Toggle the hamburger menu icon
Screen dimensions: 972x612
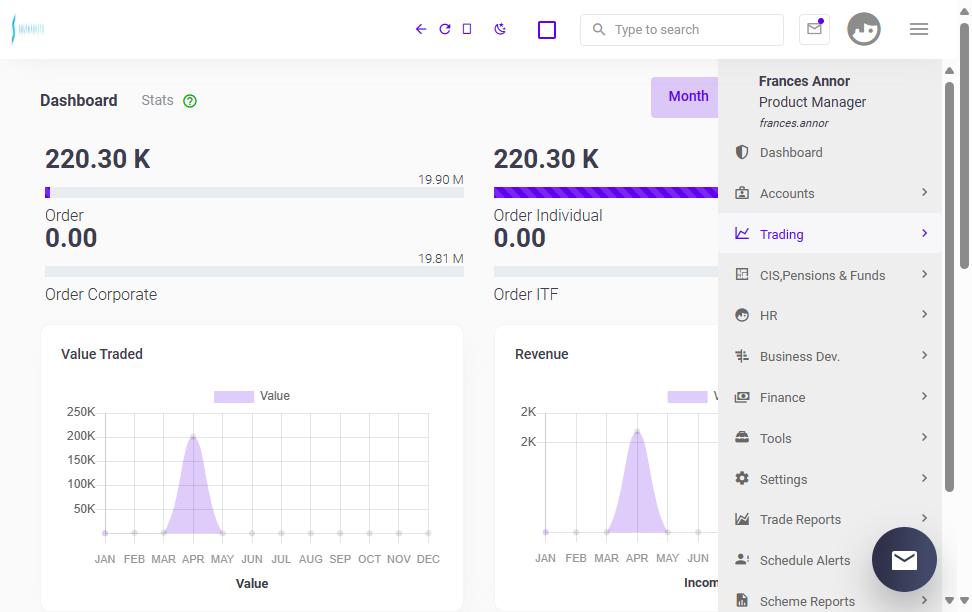click(x=919, y=29)
